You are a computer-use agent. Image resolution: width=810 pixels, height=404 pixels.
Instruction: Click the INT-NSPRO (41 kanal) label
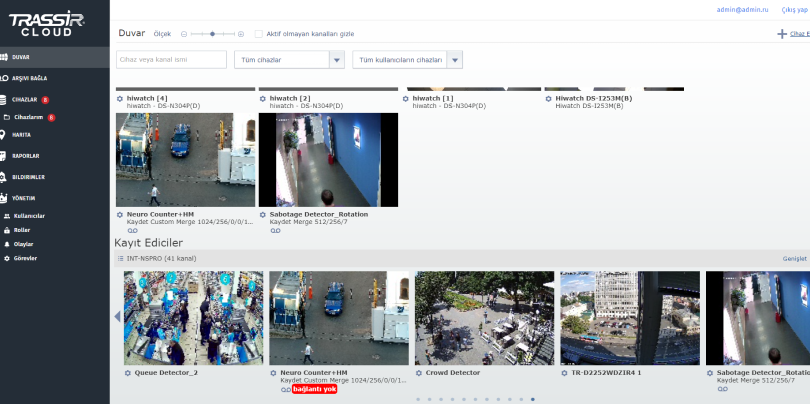(x=162, y=258)
